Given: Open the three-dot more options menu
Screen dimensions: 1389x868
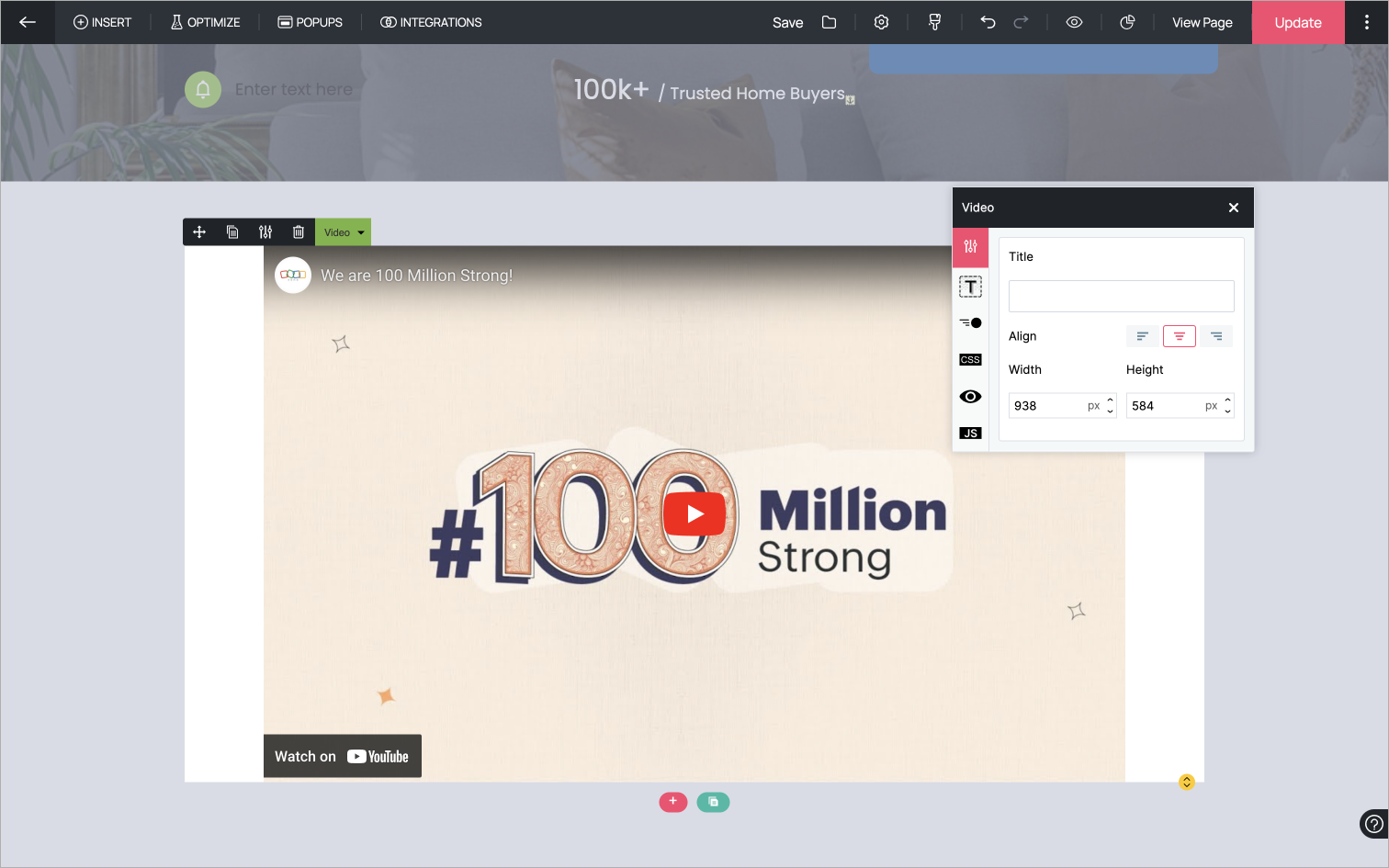Looking at the screenshot, I should [1367, 22].
